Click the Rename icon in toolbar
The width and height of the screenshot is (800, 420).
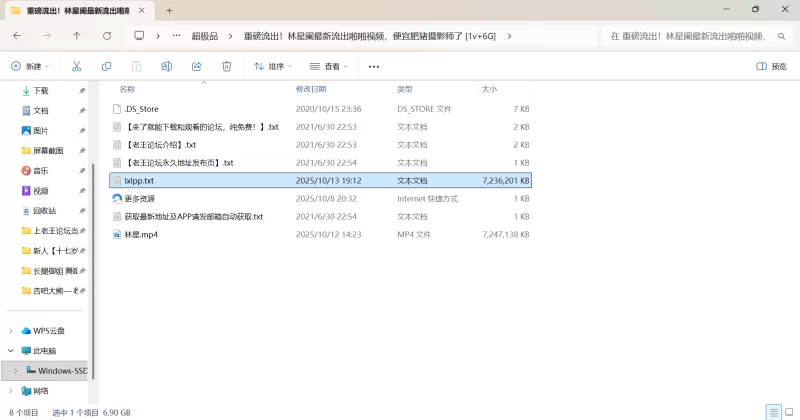coord(167,66)
